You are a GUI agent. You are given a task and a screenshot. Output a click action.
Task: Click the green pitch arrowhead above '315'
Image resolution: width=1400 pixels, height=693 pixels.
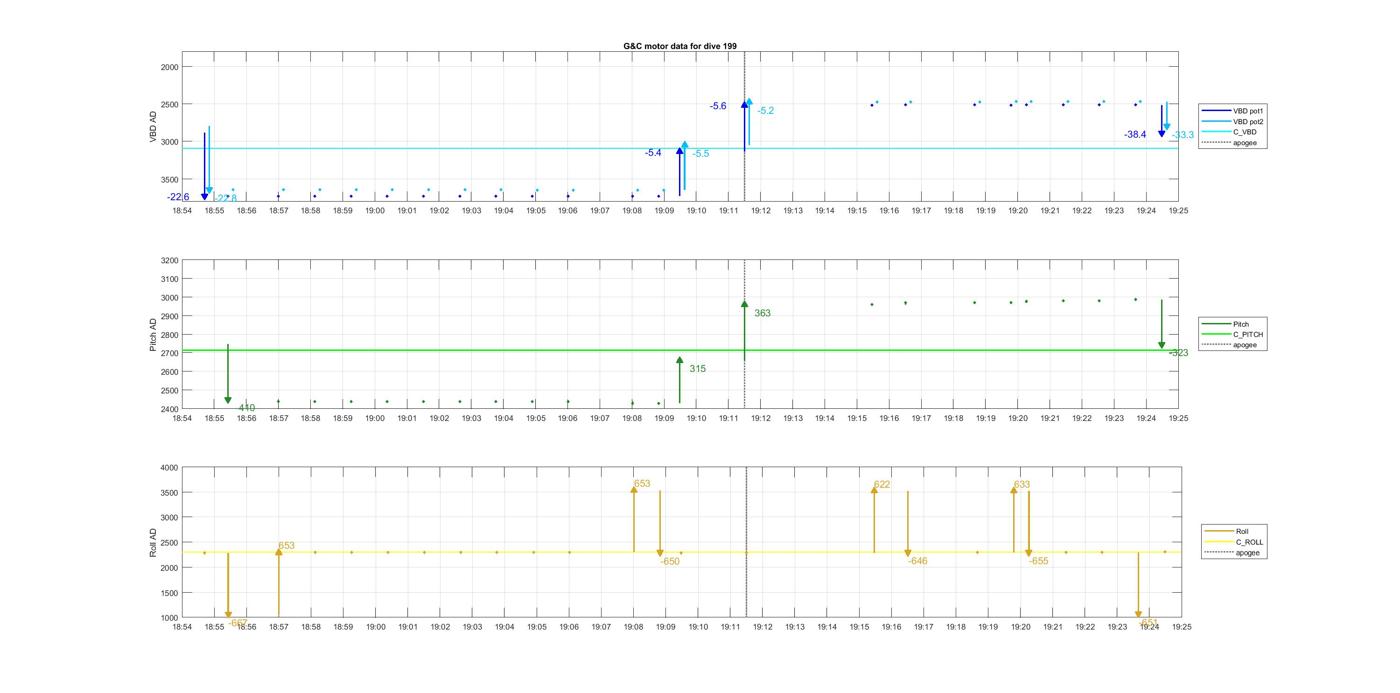[x=680, y=360]
